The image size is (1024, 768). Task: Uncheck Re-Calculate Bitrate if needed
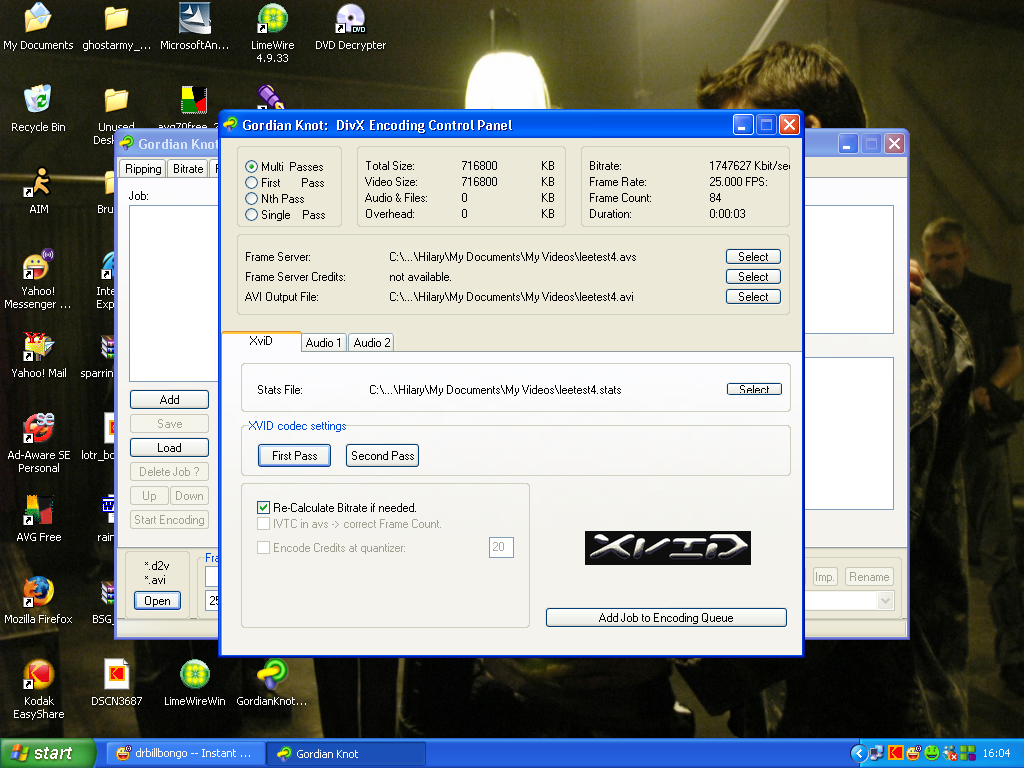click(x=264, y=508)
